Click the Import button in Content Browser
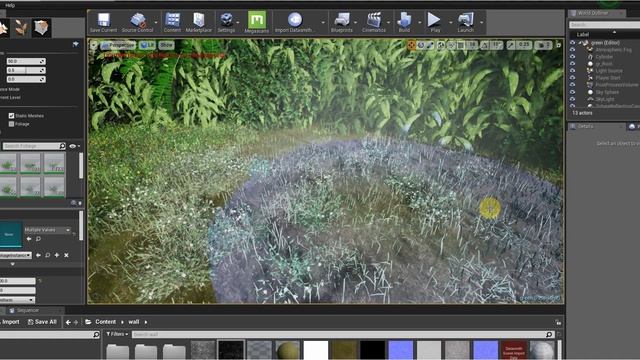 click(10, 322)
